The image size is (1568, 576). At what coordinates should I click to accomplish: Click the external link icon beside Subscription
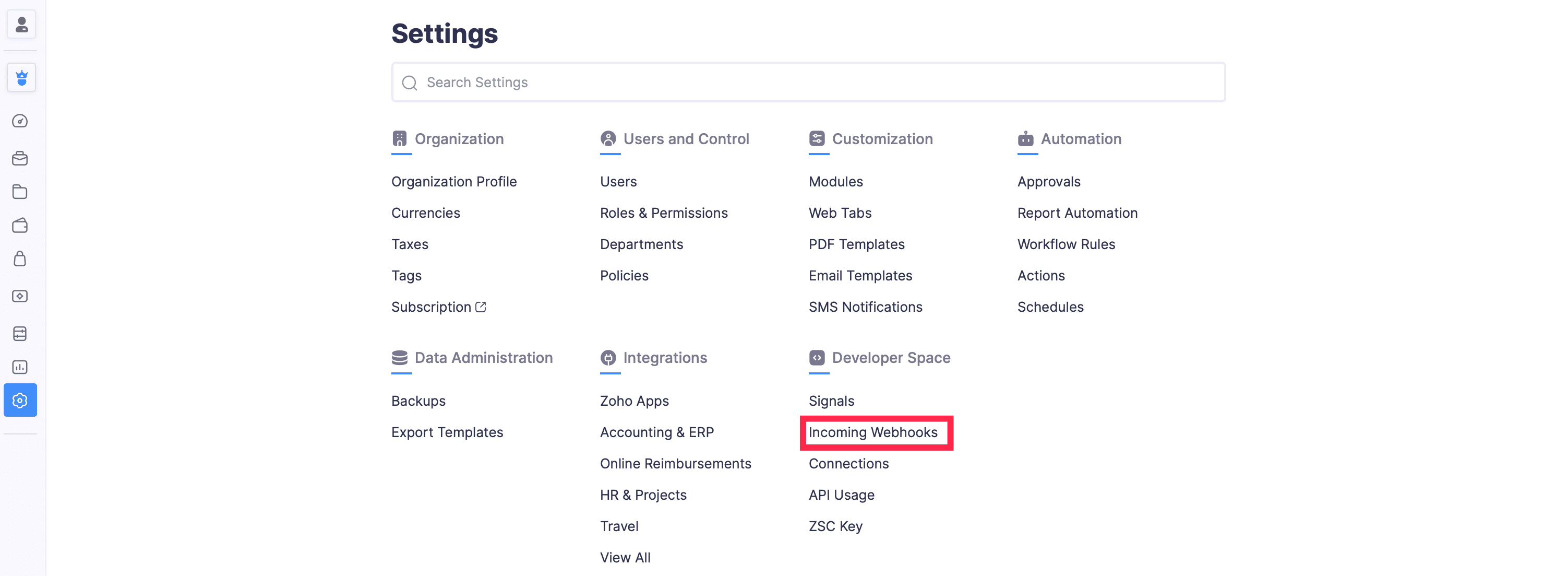pos(481,307)
